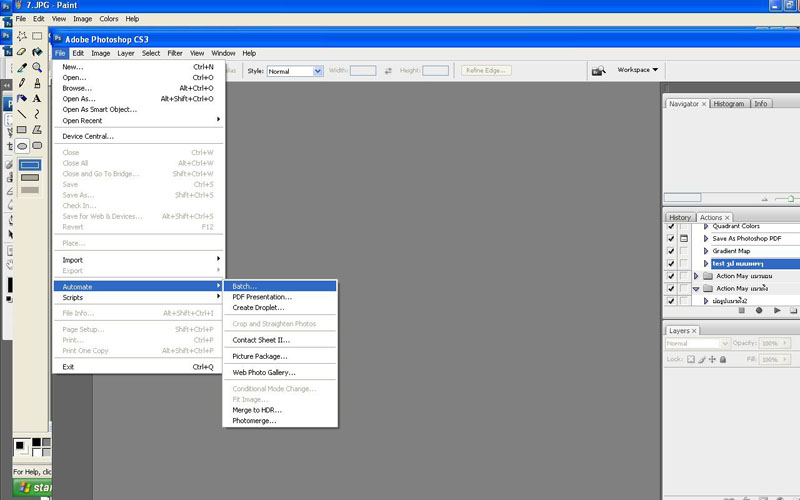Open the Open Recent submenu

[x=138, y=120]
